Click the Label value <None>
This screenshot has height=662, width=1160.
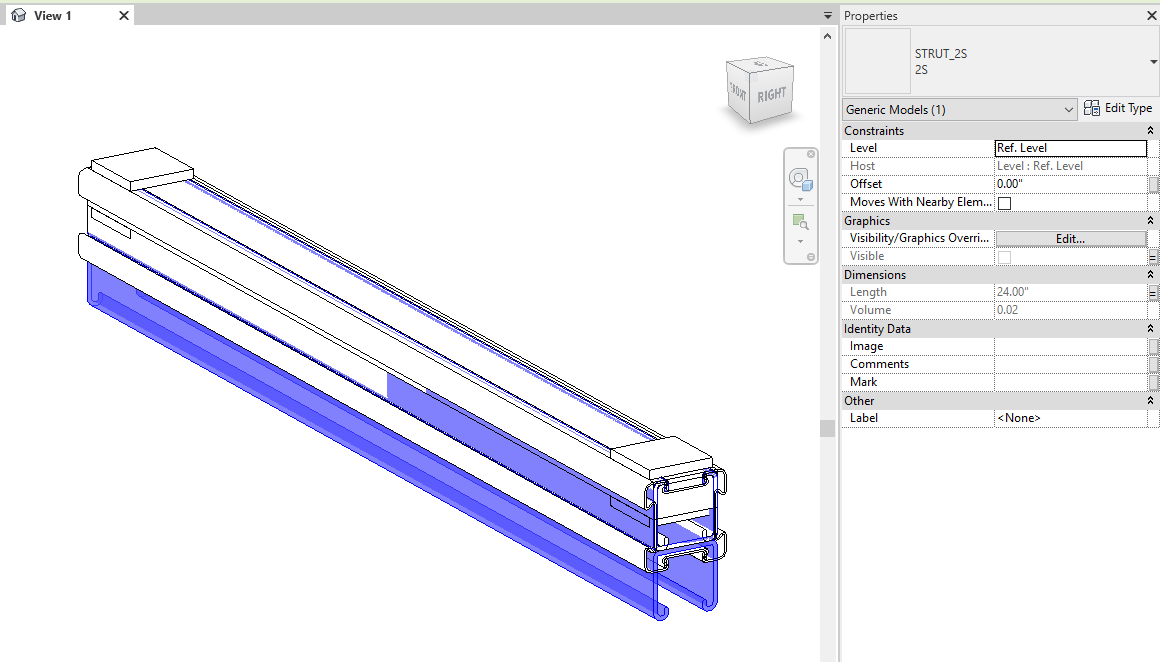click(1019, 418)
